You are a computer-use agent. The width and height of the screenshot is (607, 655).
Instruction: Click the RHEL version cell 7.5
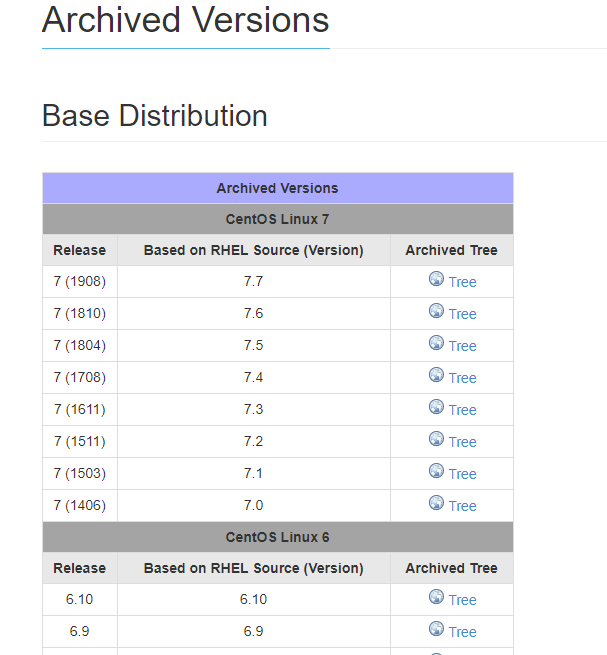tap(254, 345)
